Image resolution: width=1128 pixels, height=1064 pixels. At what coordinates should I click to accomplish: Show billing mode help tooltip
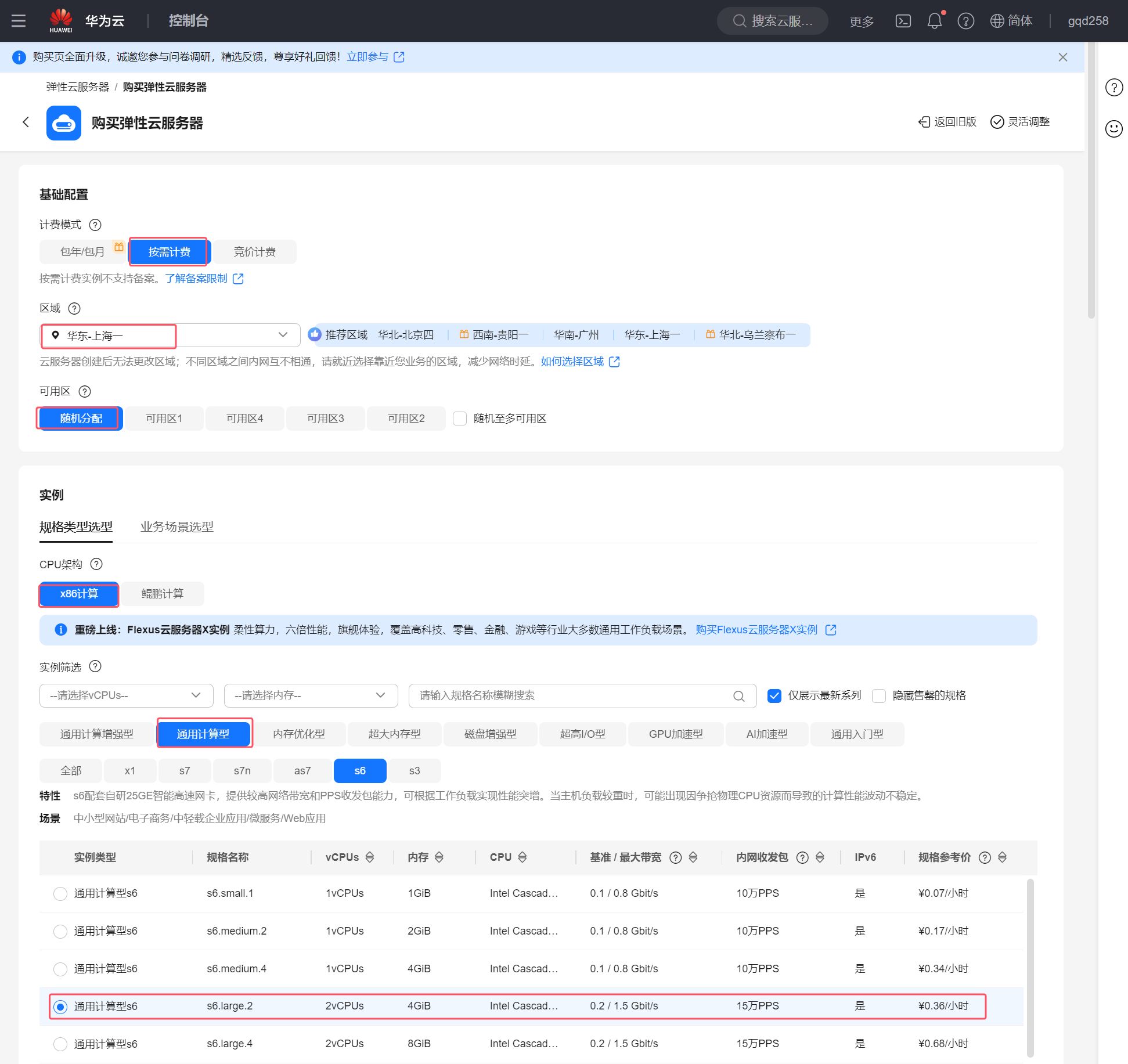(x=95, y=225)
